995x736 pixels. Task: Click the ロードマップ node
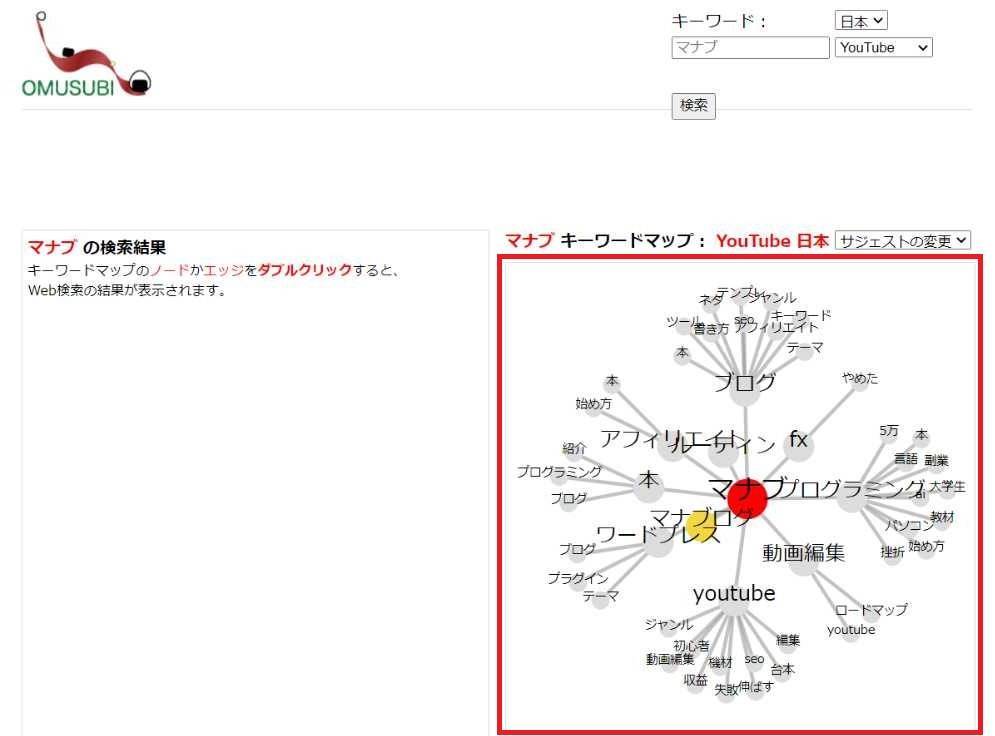coord(871,614)
